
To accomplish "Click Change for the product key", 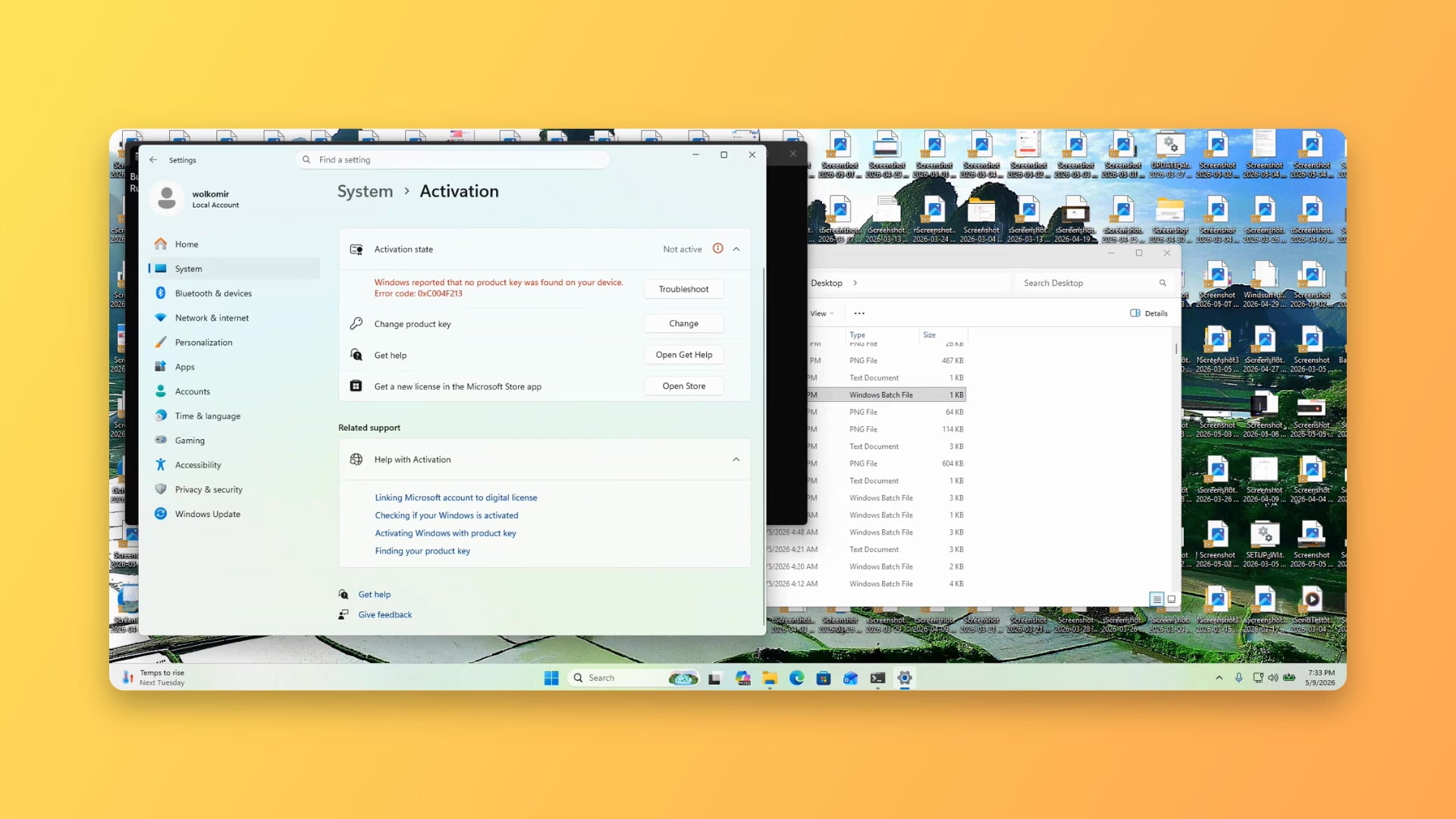I will point(683,324).
